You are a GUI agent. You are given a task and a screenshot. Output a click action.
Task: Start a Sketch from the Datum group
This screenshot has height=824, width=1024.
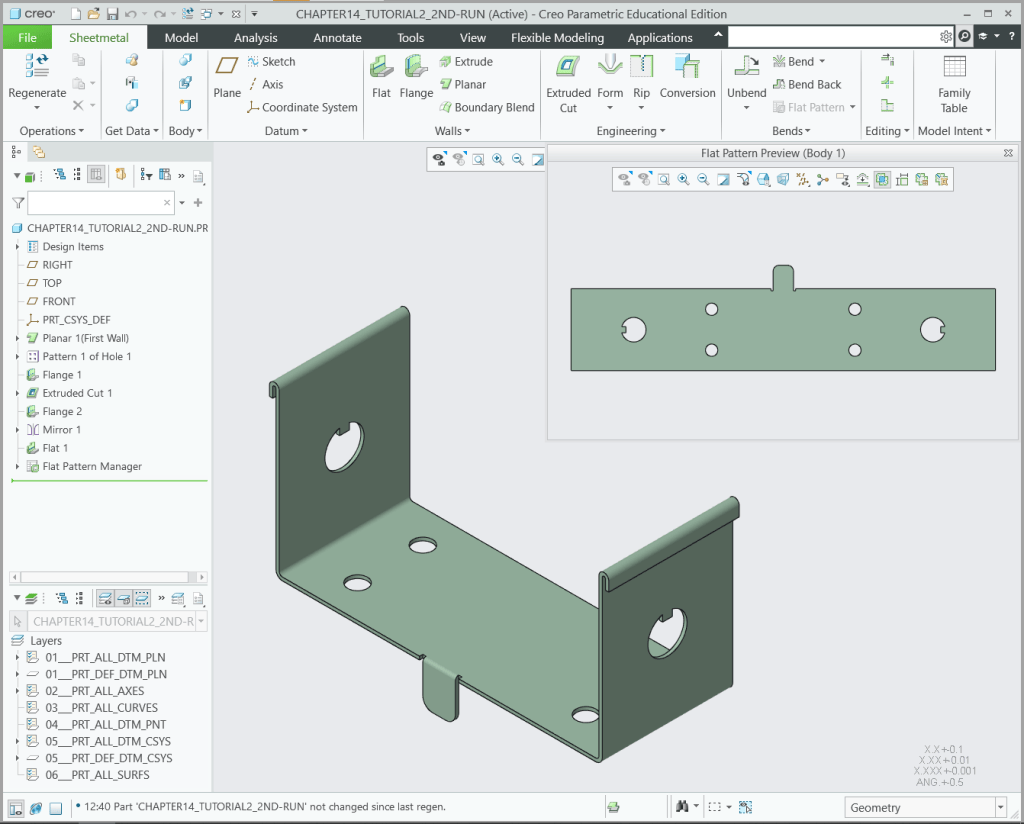272,61
